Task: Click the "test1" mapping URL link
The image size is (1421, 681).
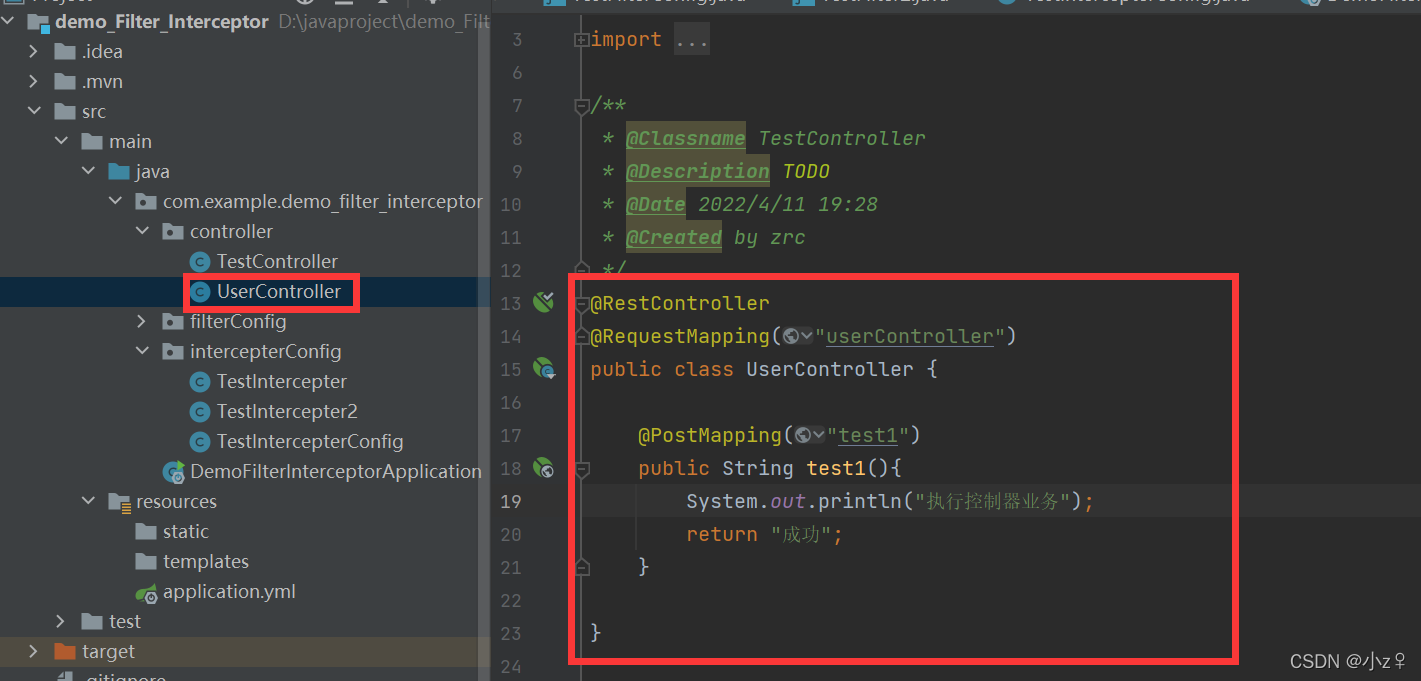Action: coord(868,435)
